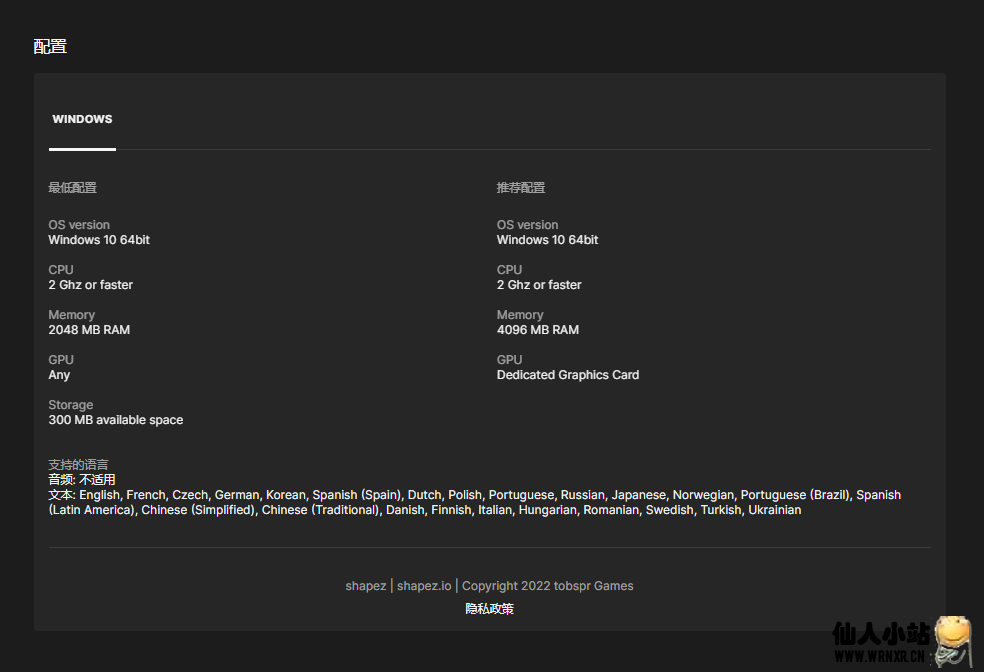Click the 支持的语言 supported languages label
Viewport: 984px width, 672px height.
[78, 465]
